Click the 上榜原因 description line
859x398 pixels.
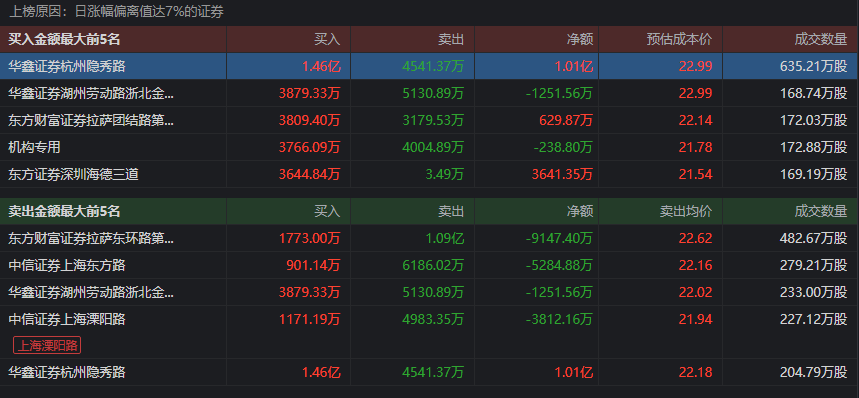click(117, 11)
